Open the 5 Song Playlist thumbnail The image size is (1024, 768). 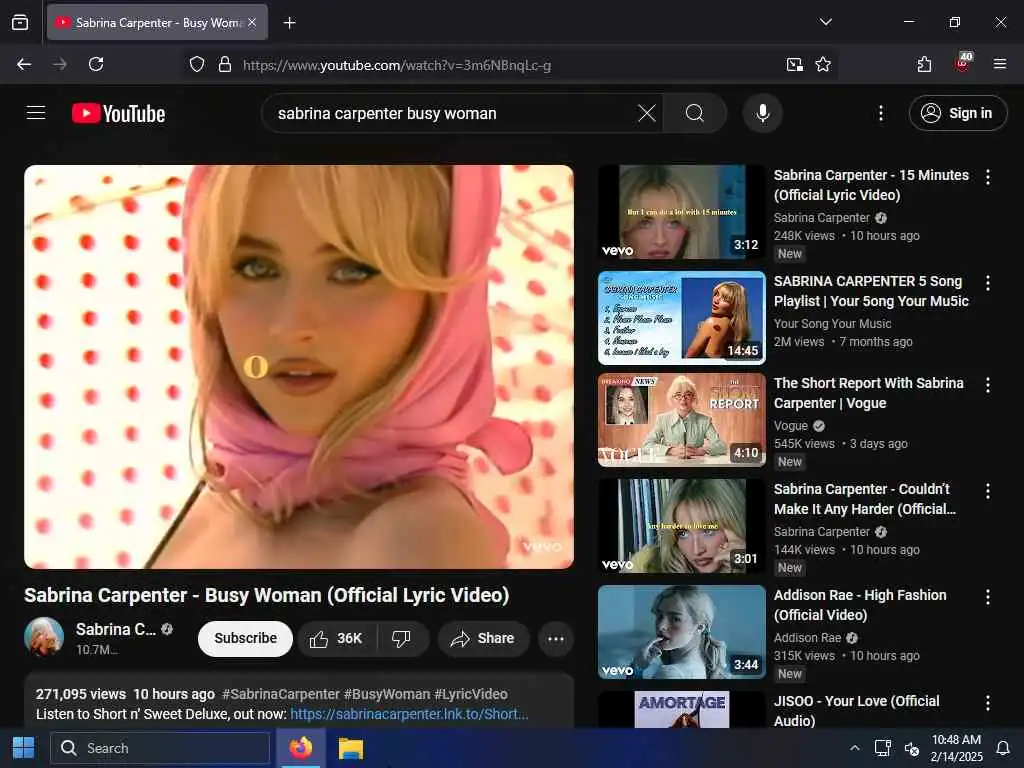[x=681, y=318]
